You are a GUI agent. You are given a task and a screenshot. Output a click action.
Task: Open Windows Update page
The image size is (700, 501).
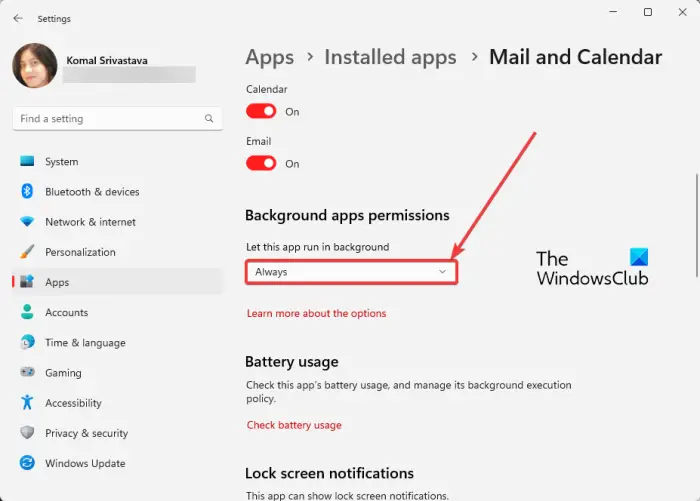[117, 463]
